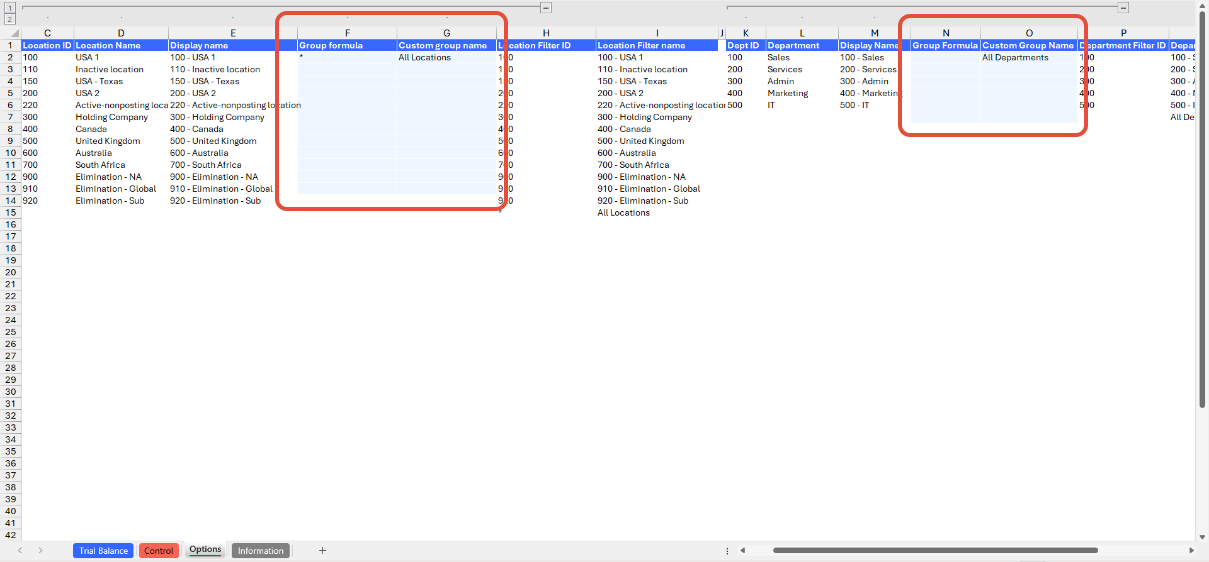The height and width of the screenshot is (562, 1209).
Task: Open the Information sheet tab
Action: [260, 550]
